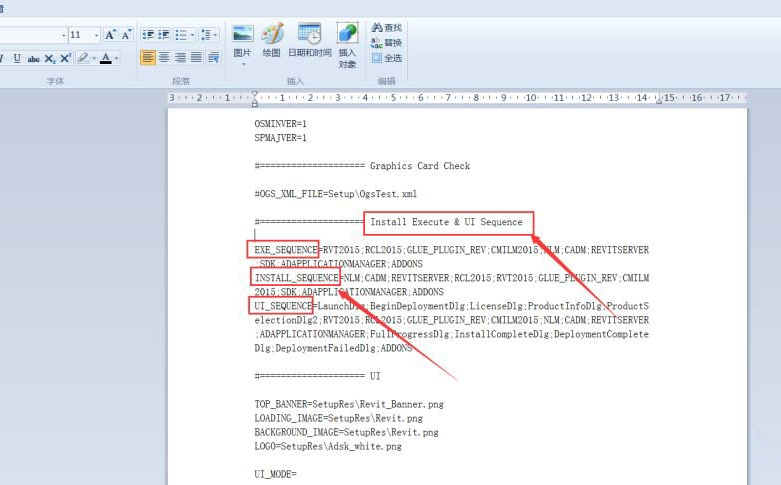Click Select All (全选)
Viewport: 781px width, 485px height.
coord(387,58)
